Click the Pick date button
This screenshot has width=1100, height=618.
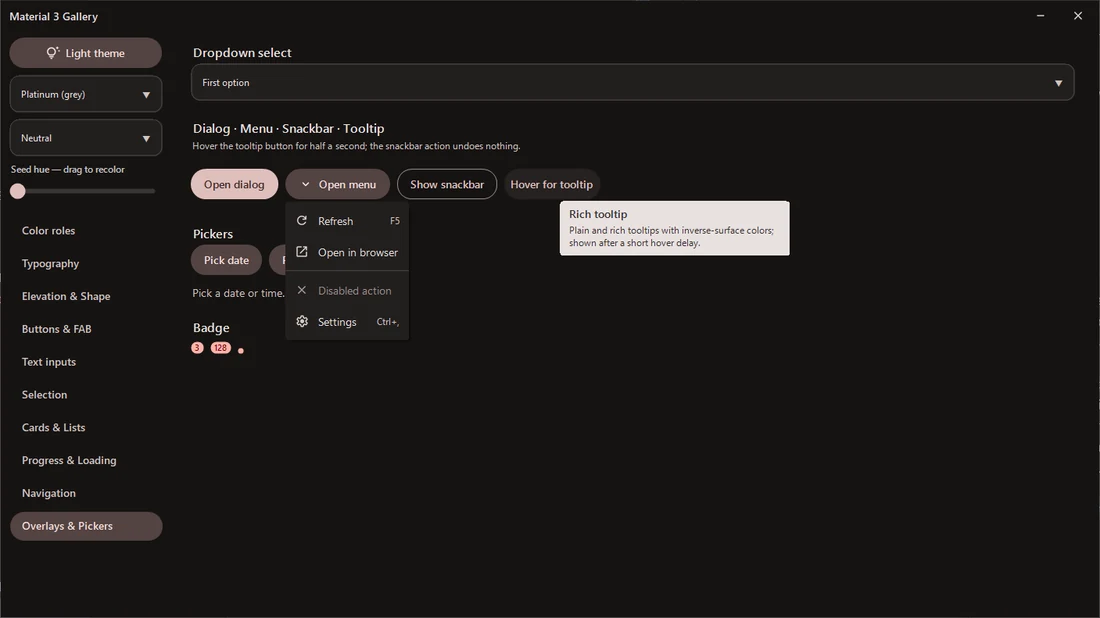[226, 260]
